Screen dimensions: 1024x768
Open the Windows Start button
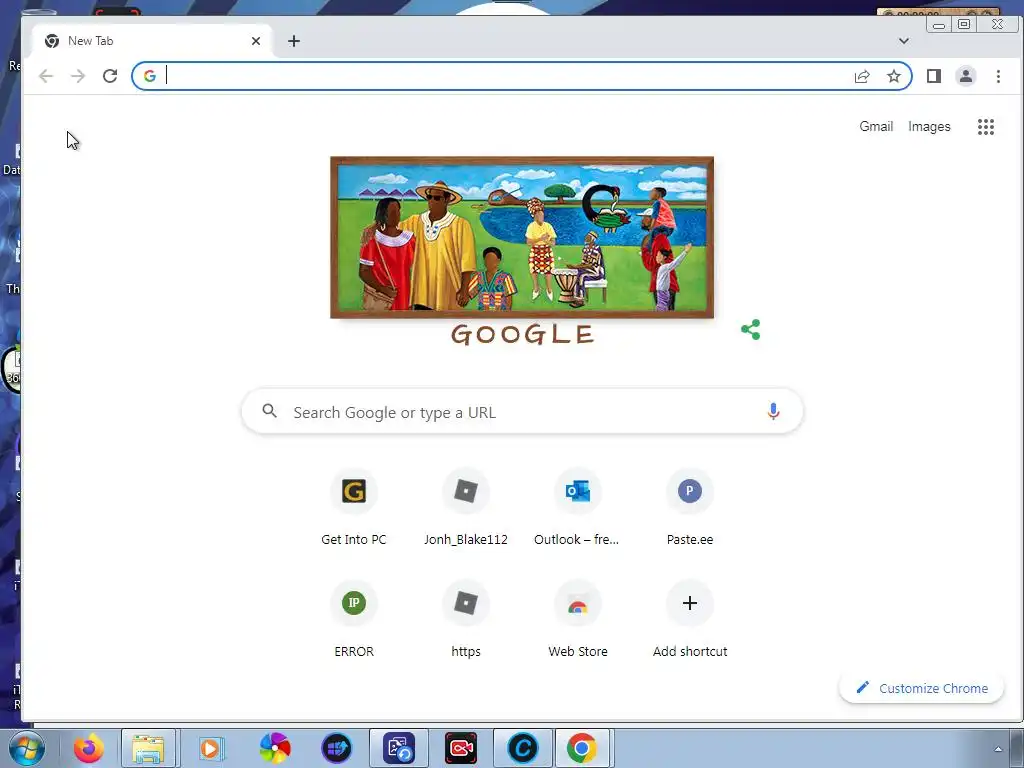coord(27,748)
